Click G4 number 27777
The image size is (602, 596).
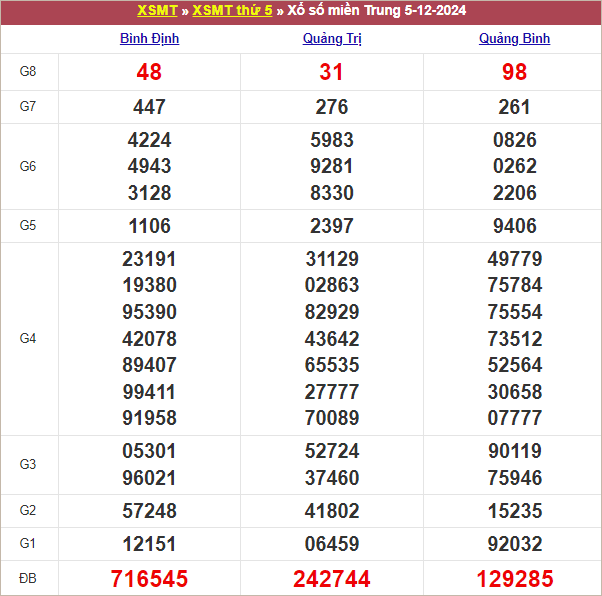pos(332,392)
